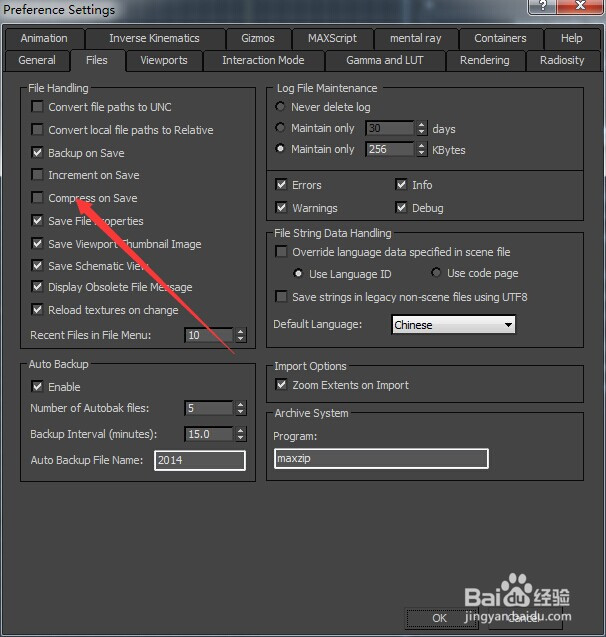Toggle Save Viewport Thumbnail Image
This screenshot has width=606, height=637.
[x=37, y=243]
